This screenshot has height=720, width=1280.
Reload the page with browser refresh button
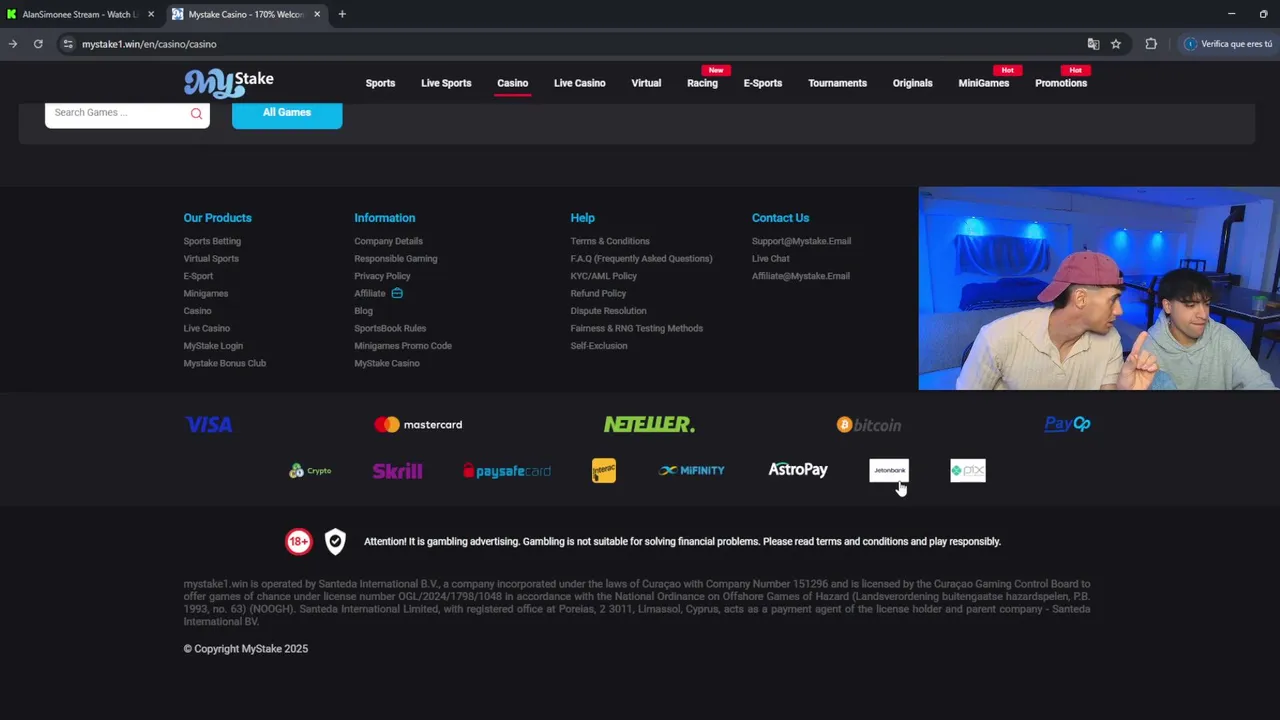(38, 44)
